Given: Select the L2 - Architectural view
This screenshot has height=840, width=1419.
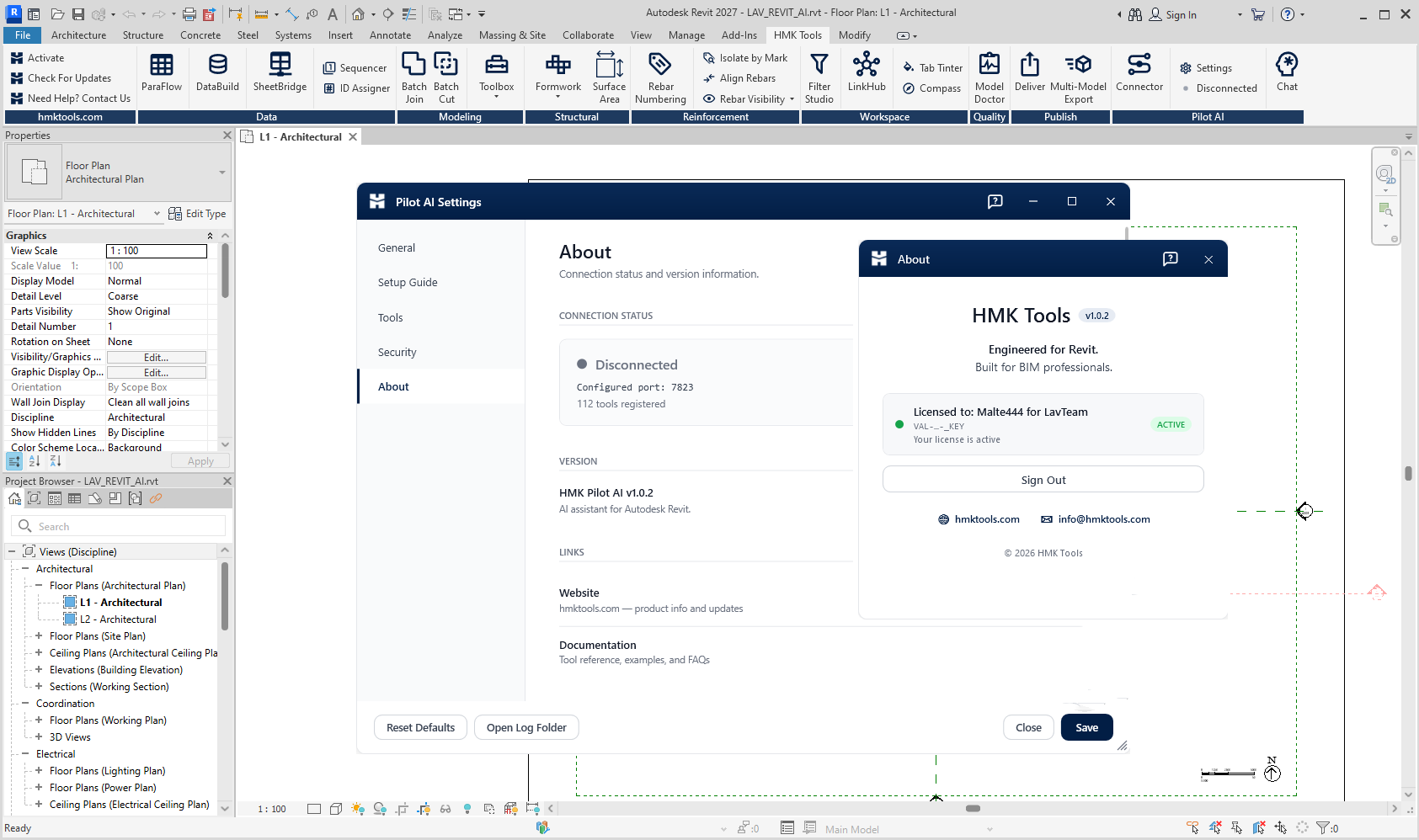Looking at the screenshot, I should 117,619.
